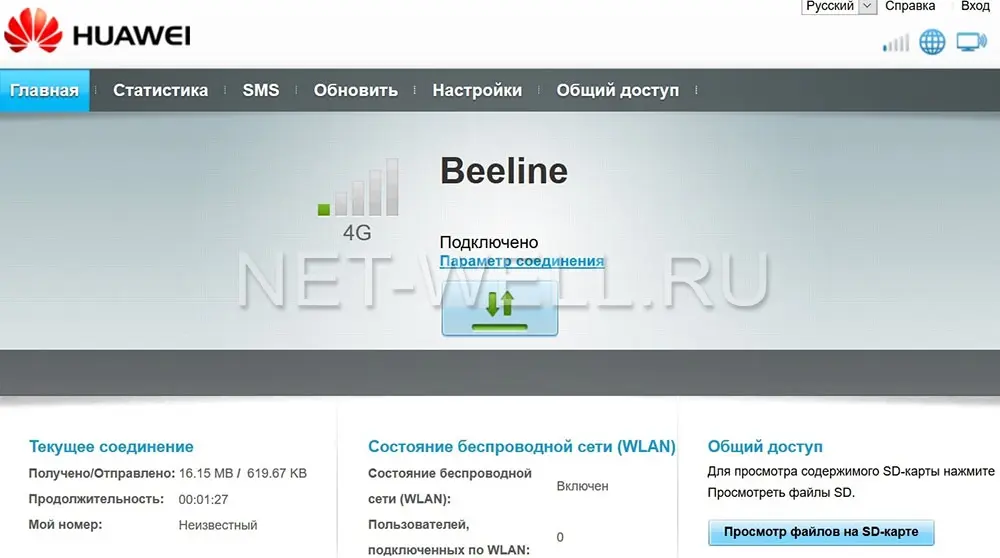The image size is (1000, 558).
Task: Go to the Обновить tab
Action: pyautogui.click(x=355, y=90)
